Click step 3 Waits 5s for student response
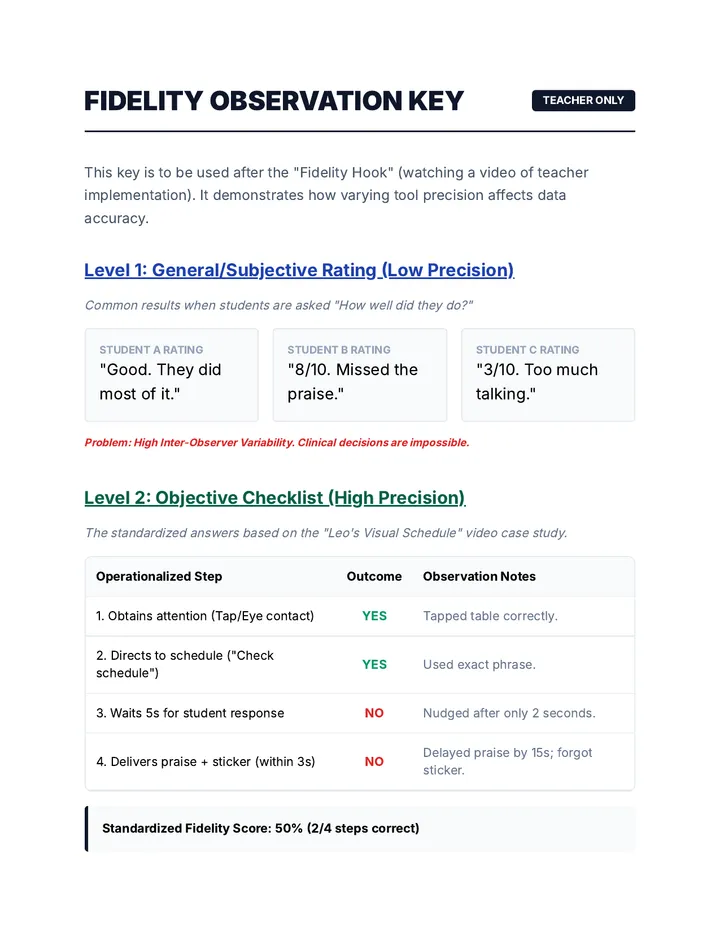 click(190, 713)
